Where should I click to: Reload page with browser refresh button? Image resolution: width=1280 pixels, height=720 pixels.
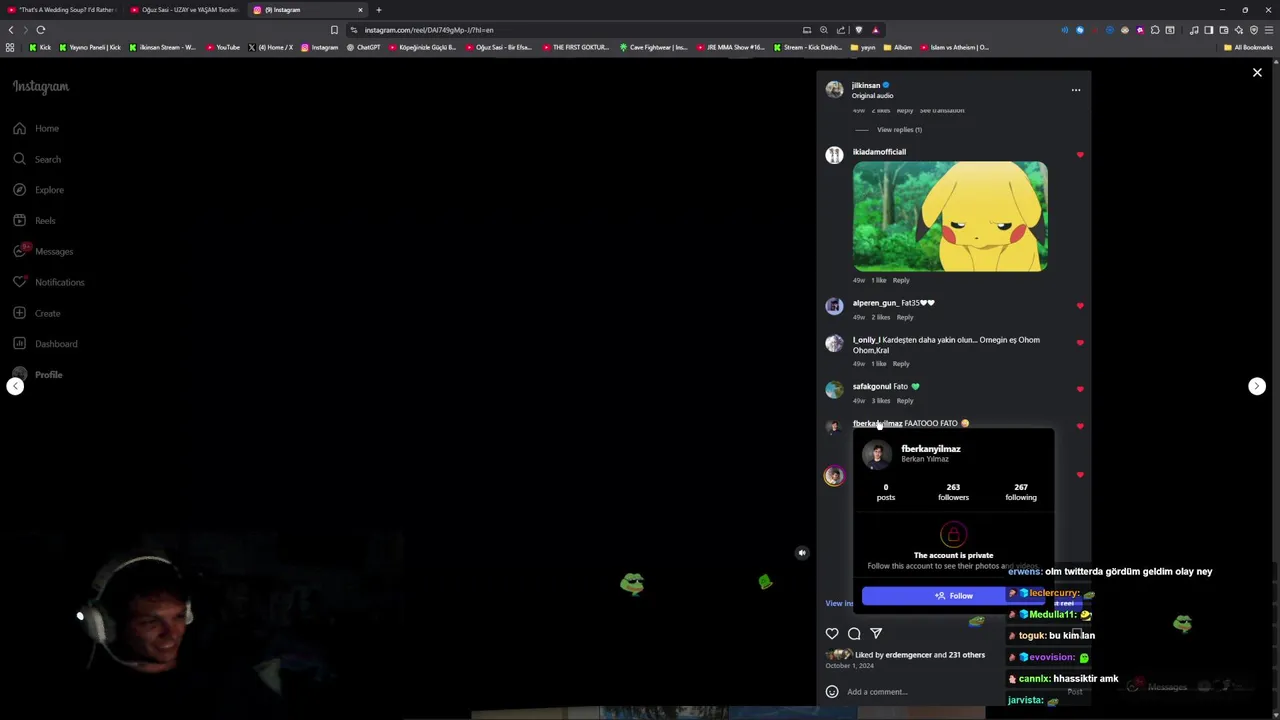41,30
